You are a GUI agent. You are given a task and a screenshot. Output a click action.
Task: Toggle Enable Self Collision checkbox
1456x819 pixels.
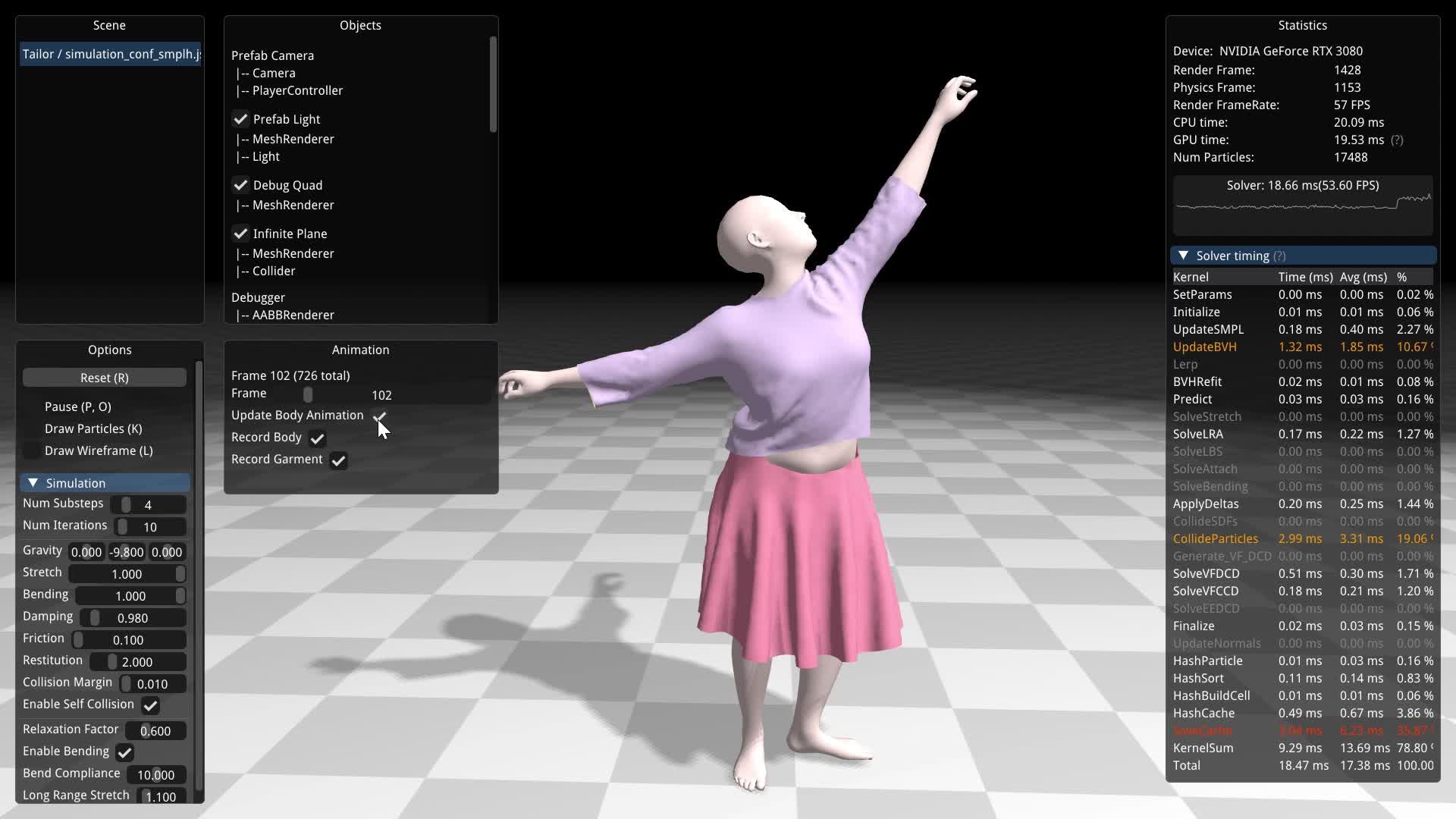[x=150, y=705]
